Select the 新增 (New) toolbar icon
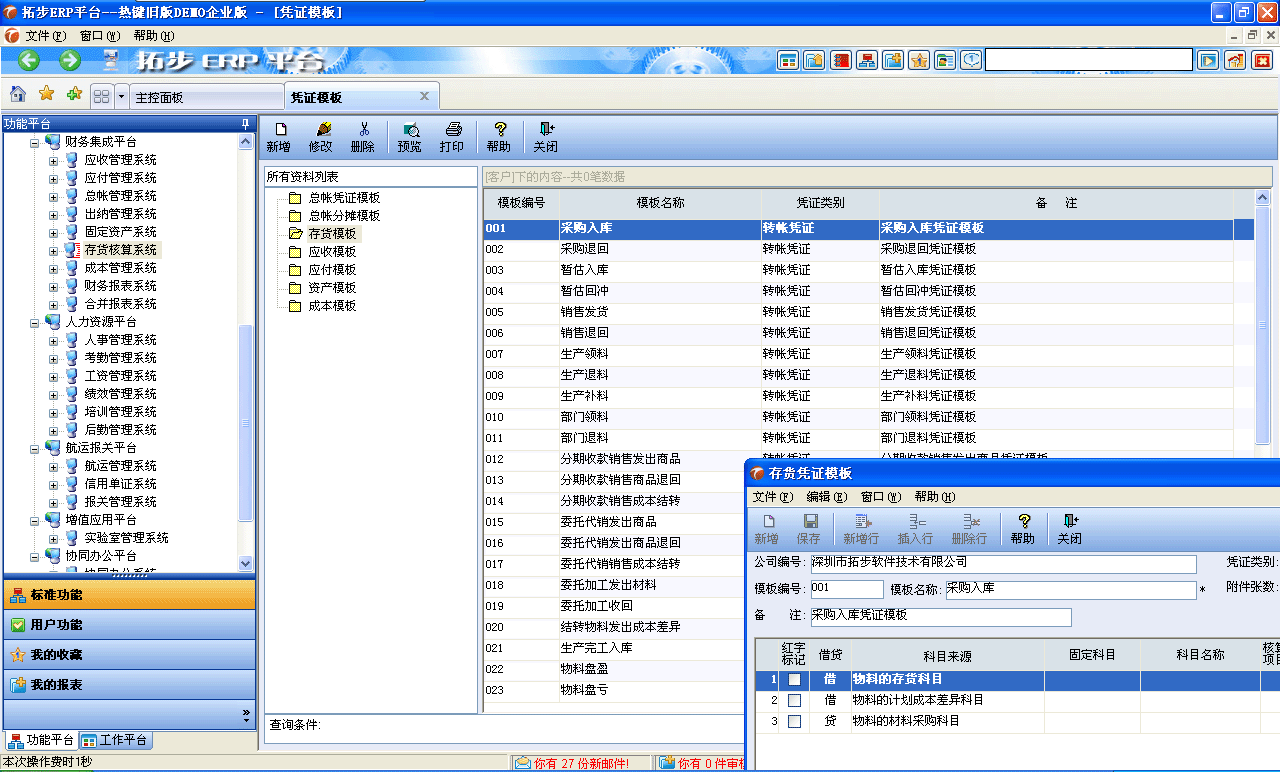 tap(278, 136)
